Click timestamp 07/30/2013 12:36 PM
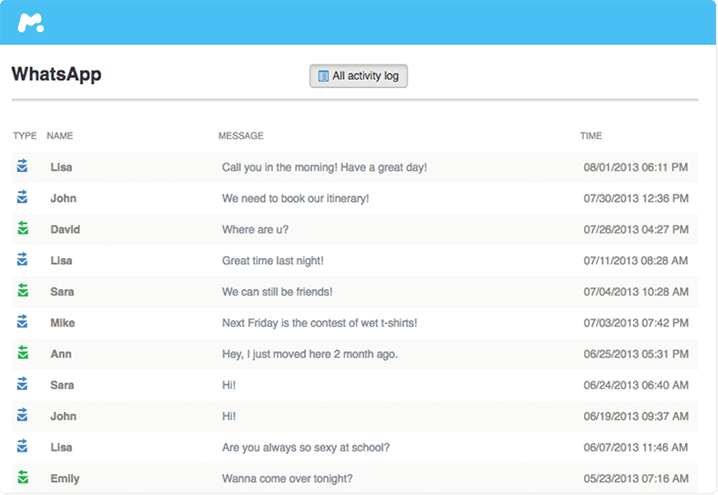 (x=635, y=199)
